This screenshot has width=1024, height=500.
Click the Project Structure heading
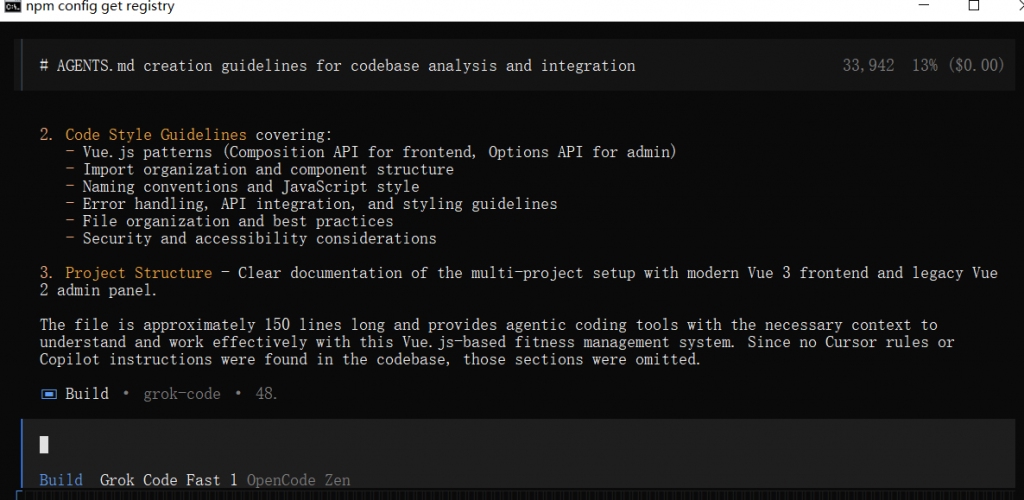tap(138, 273)
